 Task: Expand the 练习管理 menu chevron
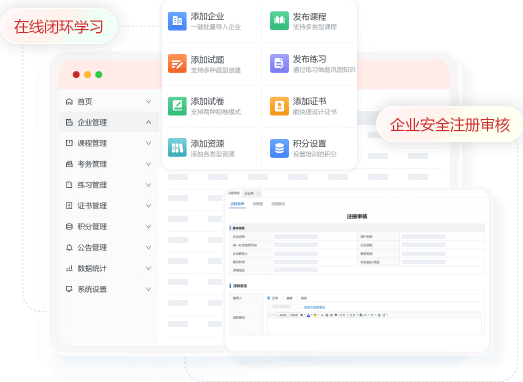[148, 185]
